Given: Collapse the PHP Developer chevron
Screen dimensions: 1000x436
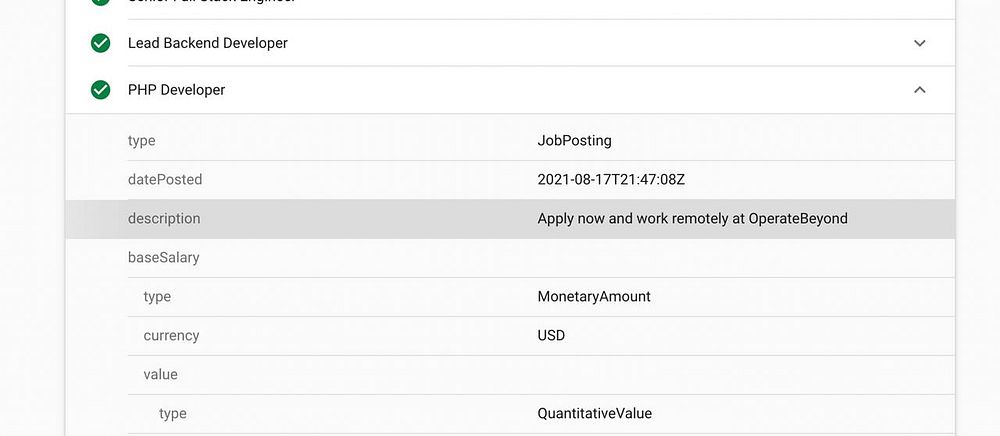Looking at the screenshot, I should pyautogui.click(x=920, y=90).
